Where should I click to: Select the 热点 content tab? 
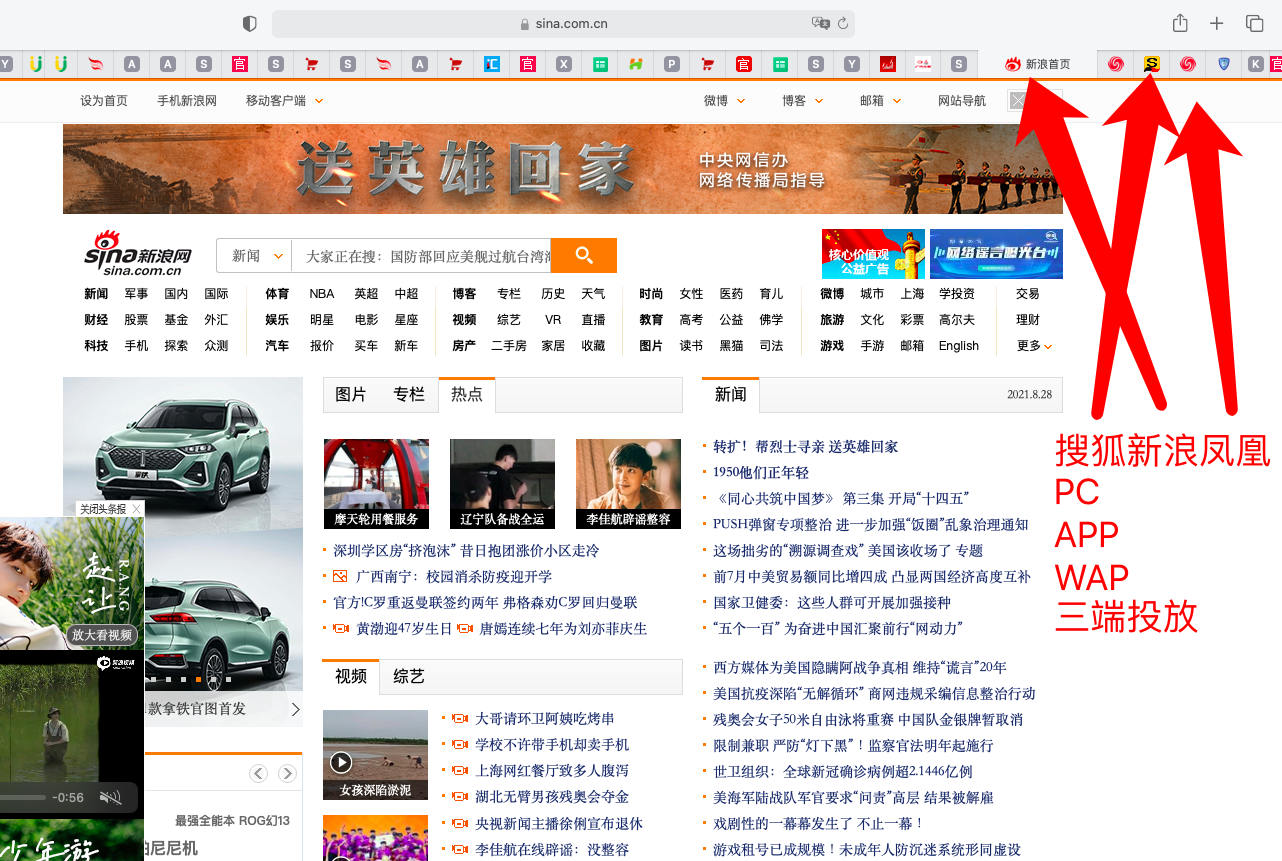467,394
